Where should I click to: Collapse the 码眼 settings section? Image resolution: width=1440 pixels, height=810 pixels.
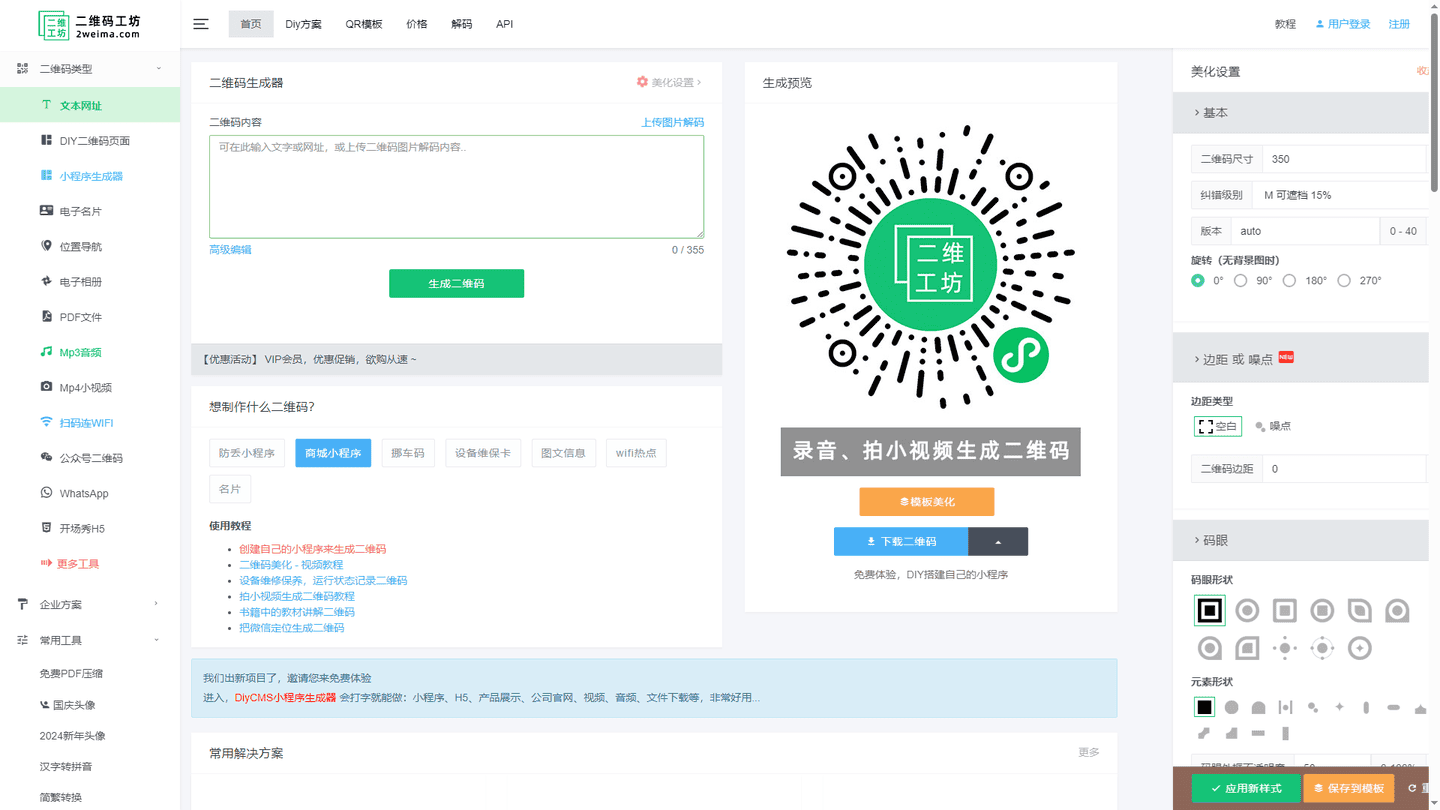pyautogui.click(x=1300, y=540)
